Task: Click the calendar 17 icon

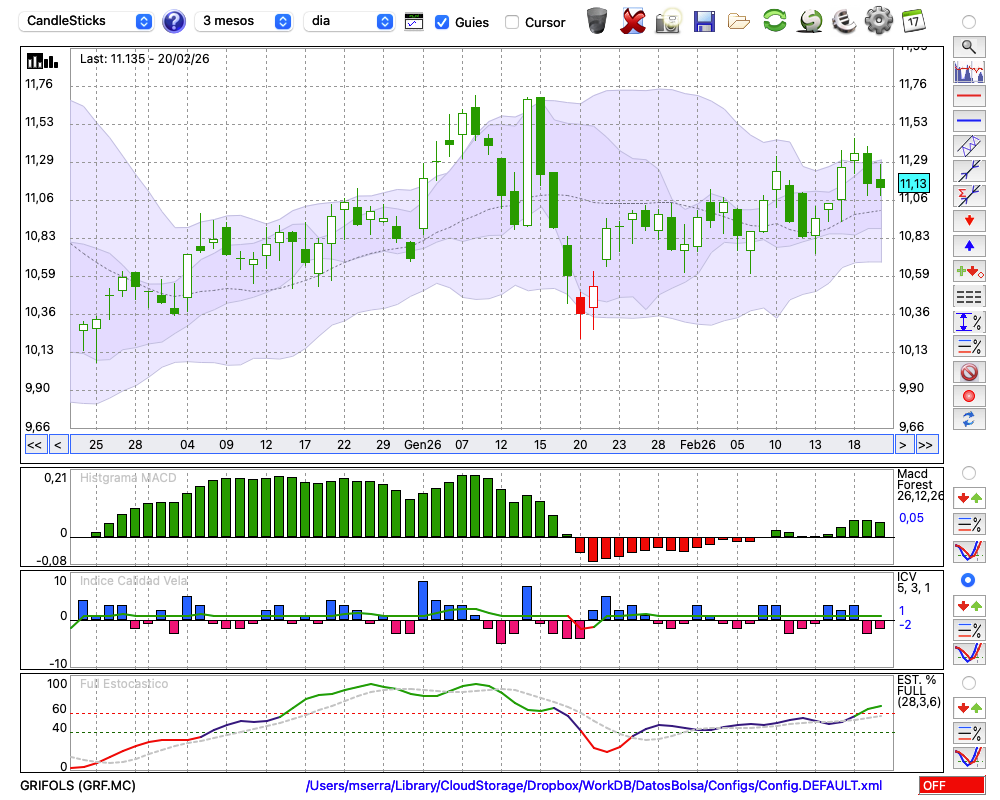Action: (913, 21)
